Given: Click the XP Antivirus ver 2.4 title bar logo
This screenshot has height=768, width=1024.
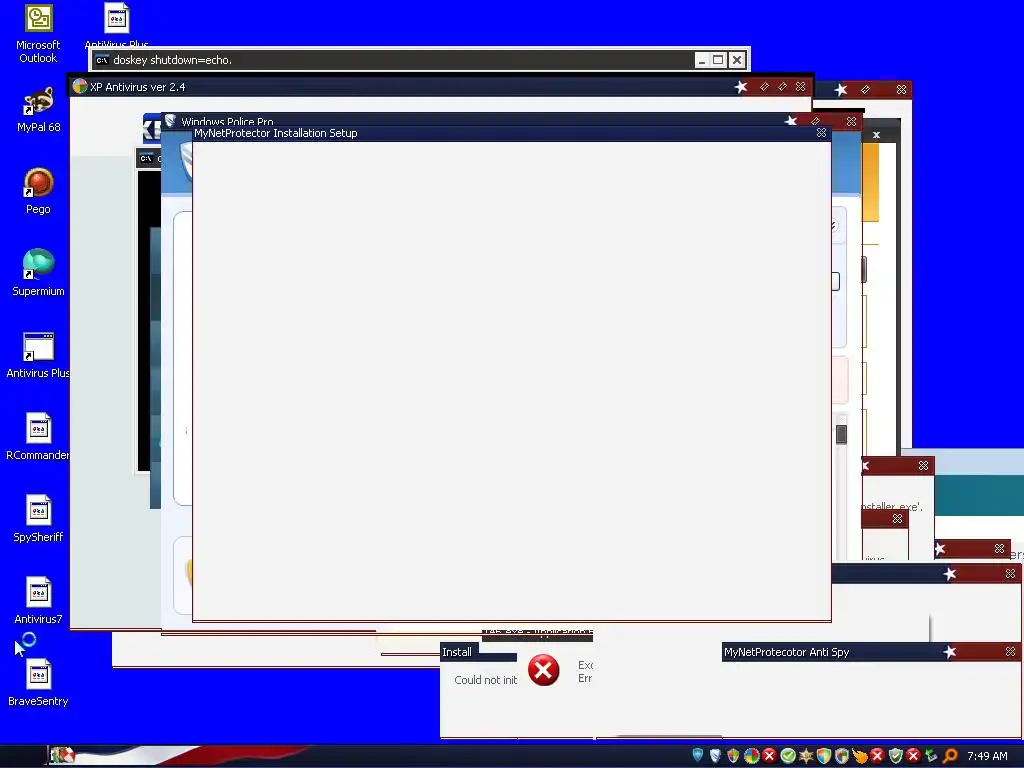Looking at the screenshot, I should pos(80,86).
